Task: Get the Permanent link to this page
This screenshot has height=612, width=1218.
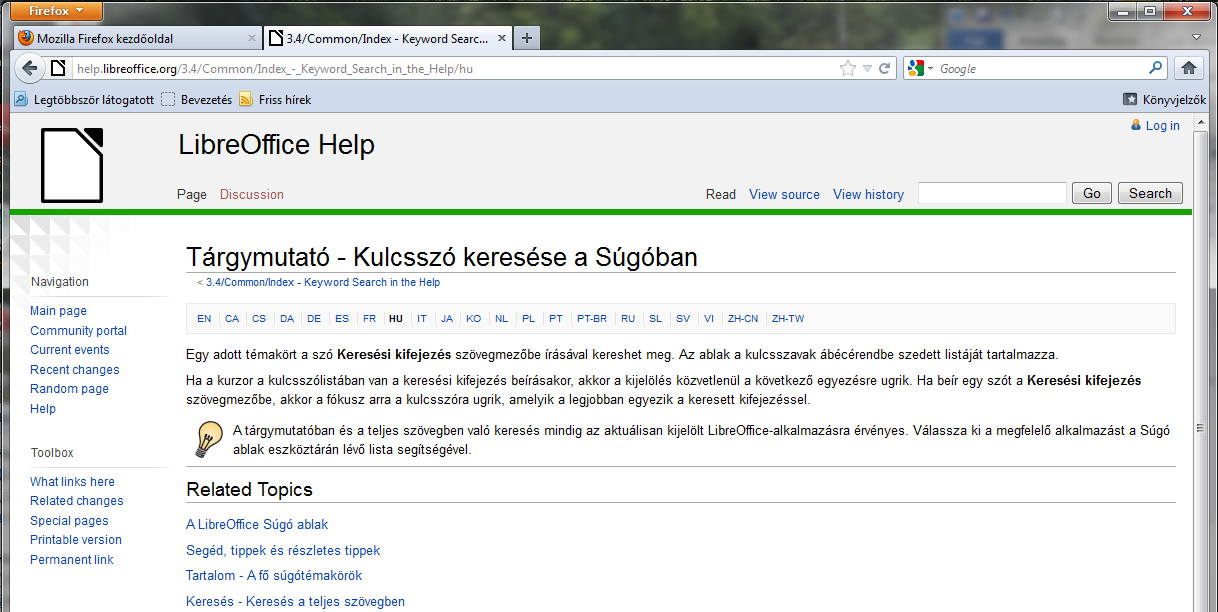Action: (x=72, y=560)
